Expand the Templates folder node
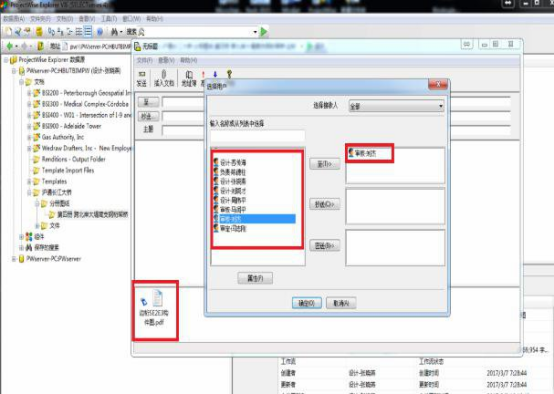Image resolution: width=554 pixels, height=394 pixels. pos(29,182)
